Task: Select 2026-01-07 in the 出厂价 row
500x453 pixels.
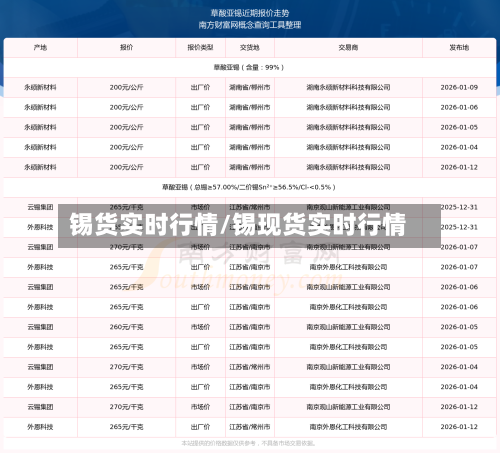Action: click(459, 267)
